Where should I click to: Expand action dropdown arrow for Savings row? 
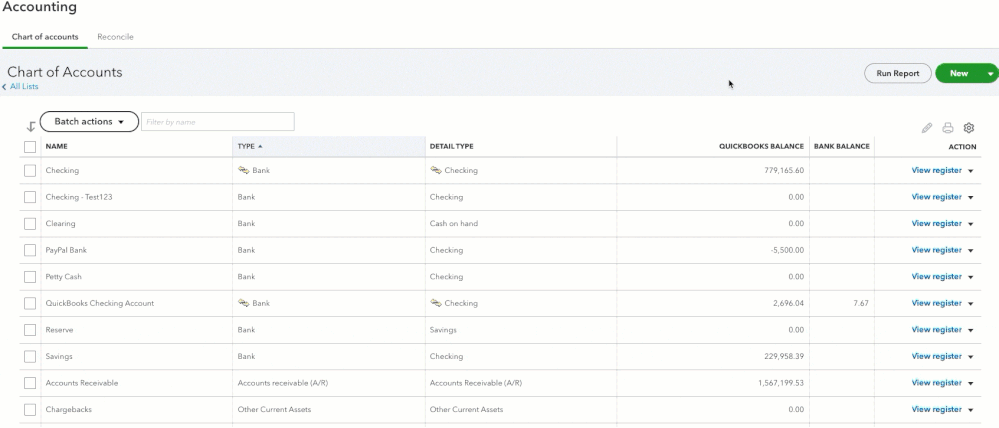click(970, 357)
